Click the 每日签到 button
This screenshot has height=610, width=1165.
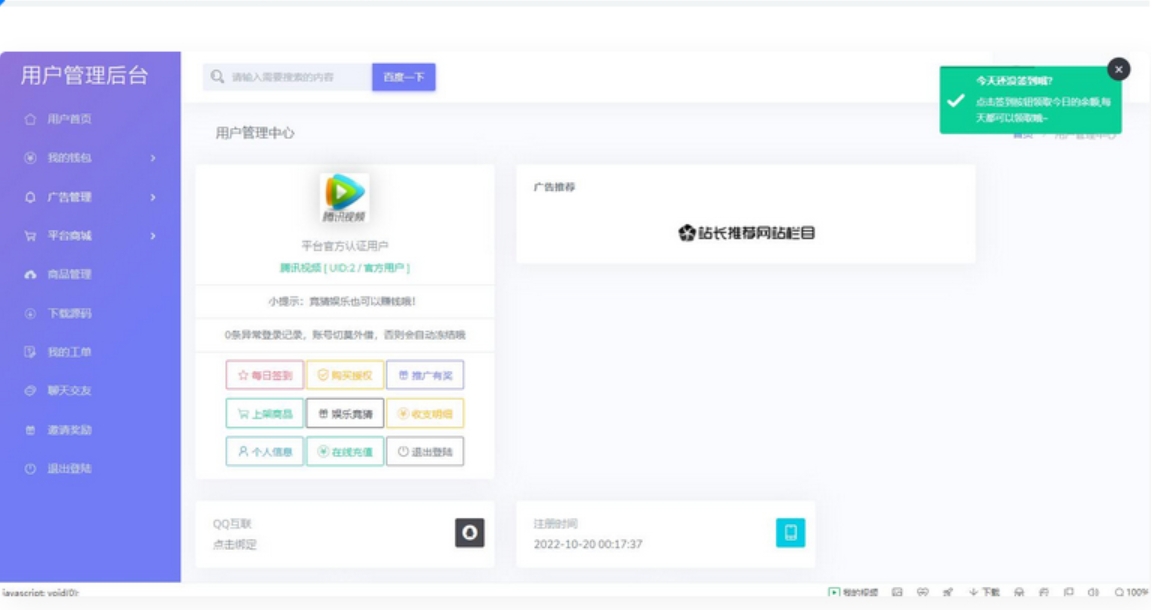[265, 375]
